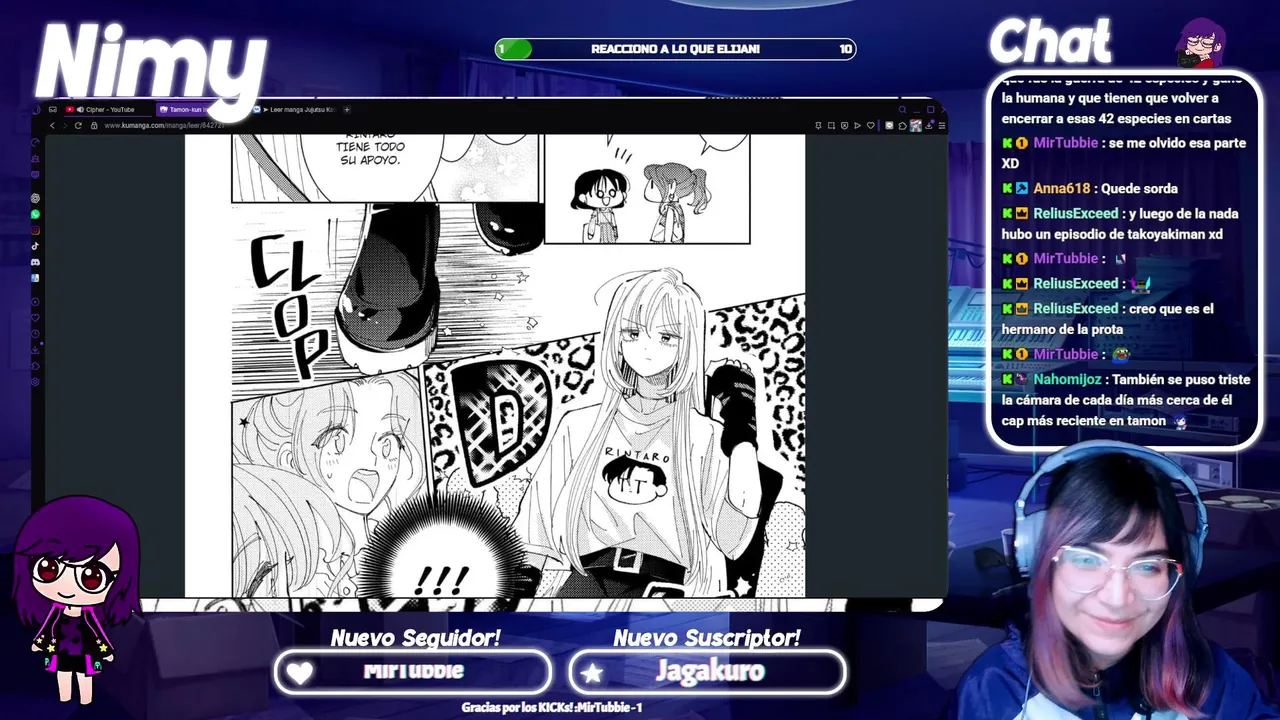The image size is (1280, 720).
Task: Click username Nahomijoz in chat
Action: (1067, 379)
